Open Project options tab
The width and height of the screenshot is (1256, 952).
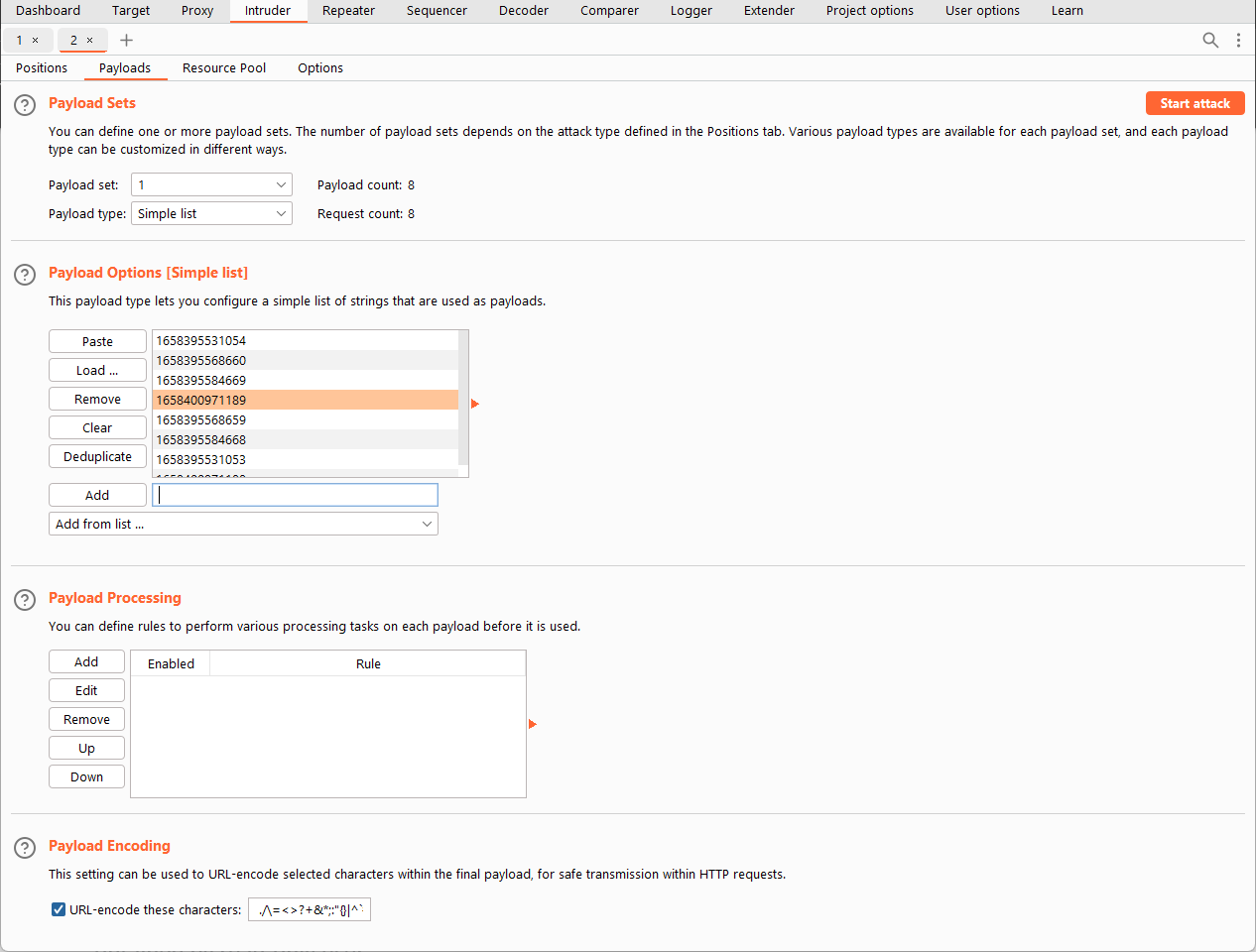(x=870, y=11)
